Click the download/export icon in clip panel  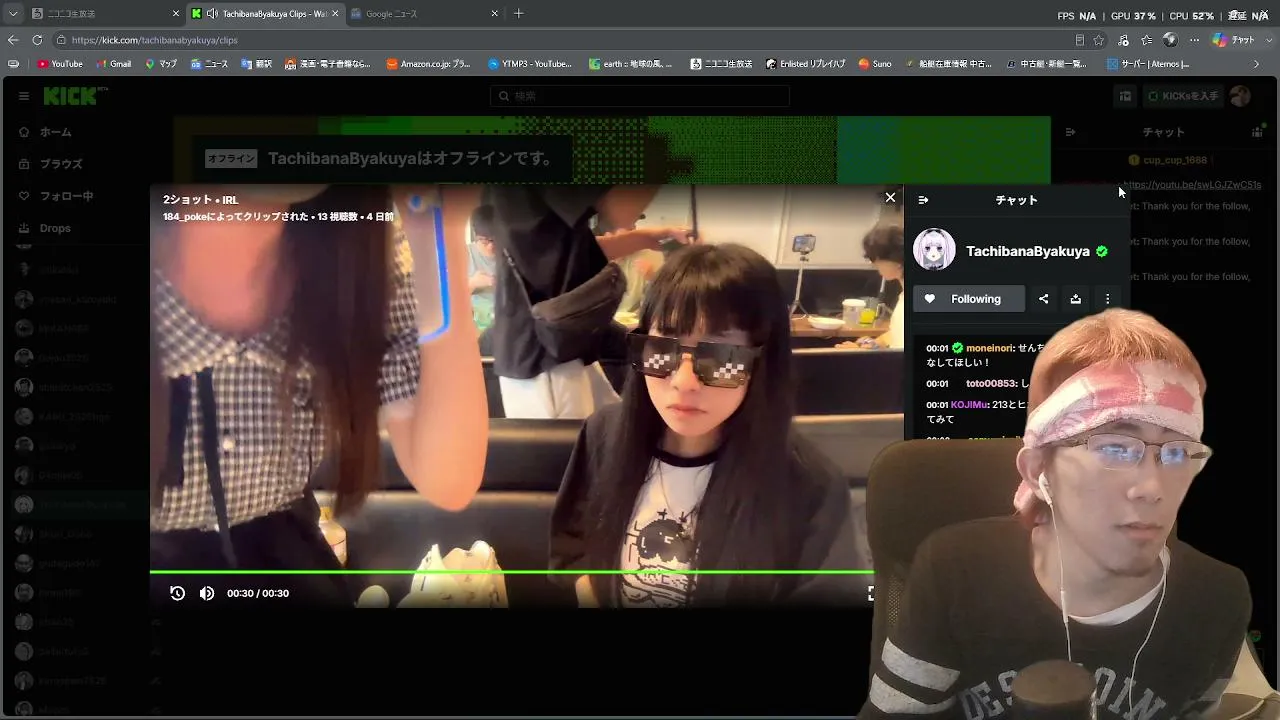click(x=1075, y=299)
